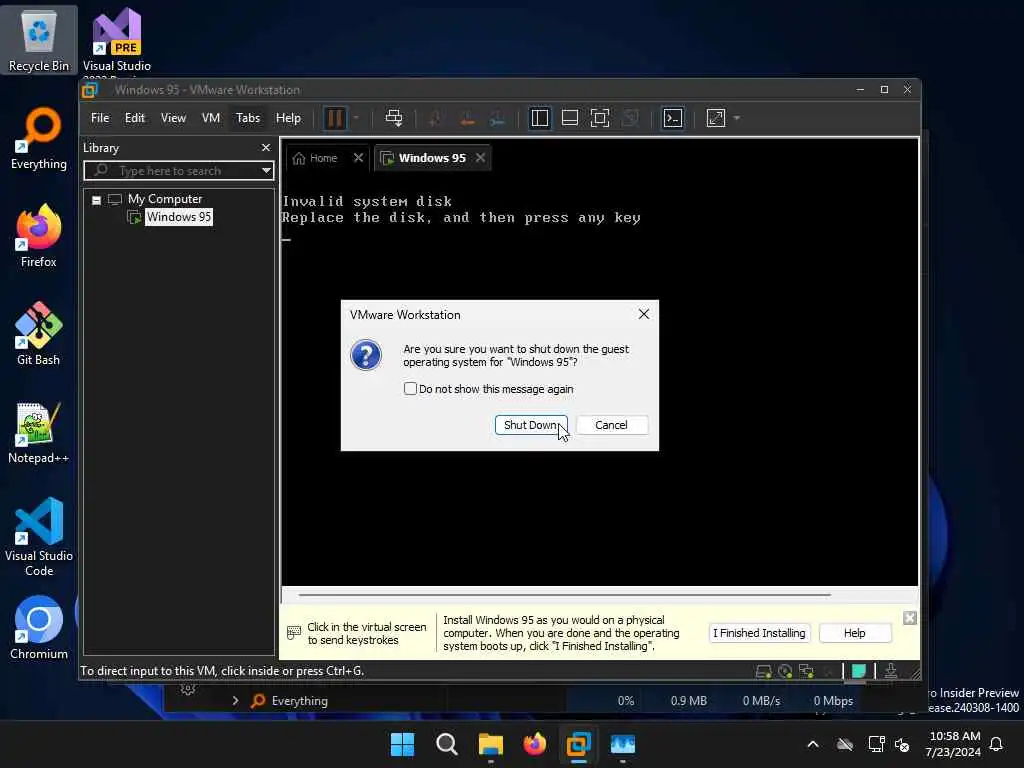Click the Help button in install bar
This screenshot has width=1024, height=768.
854,633
